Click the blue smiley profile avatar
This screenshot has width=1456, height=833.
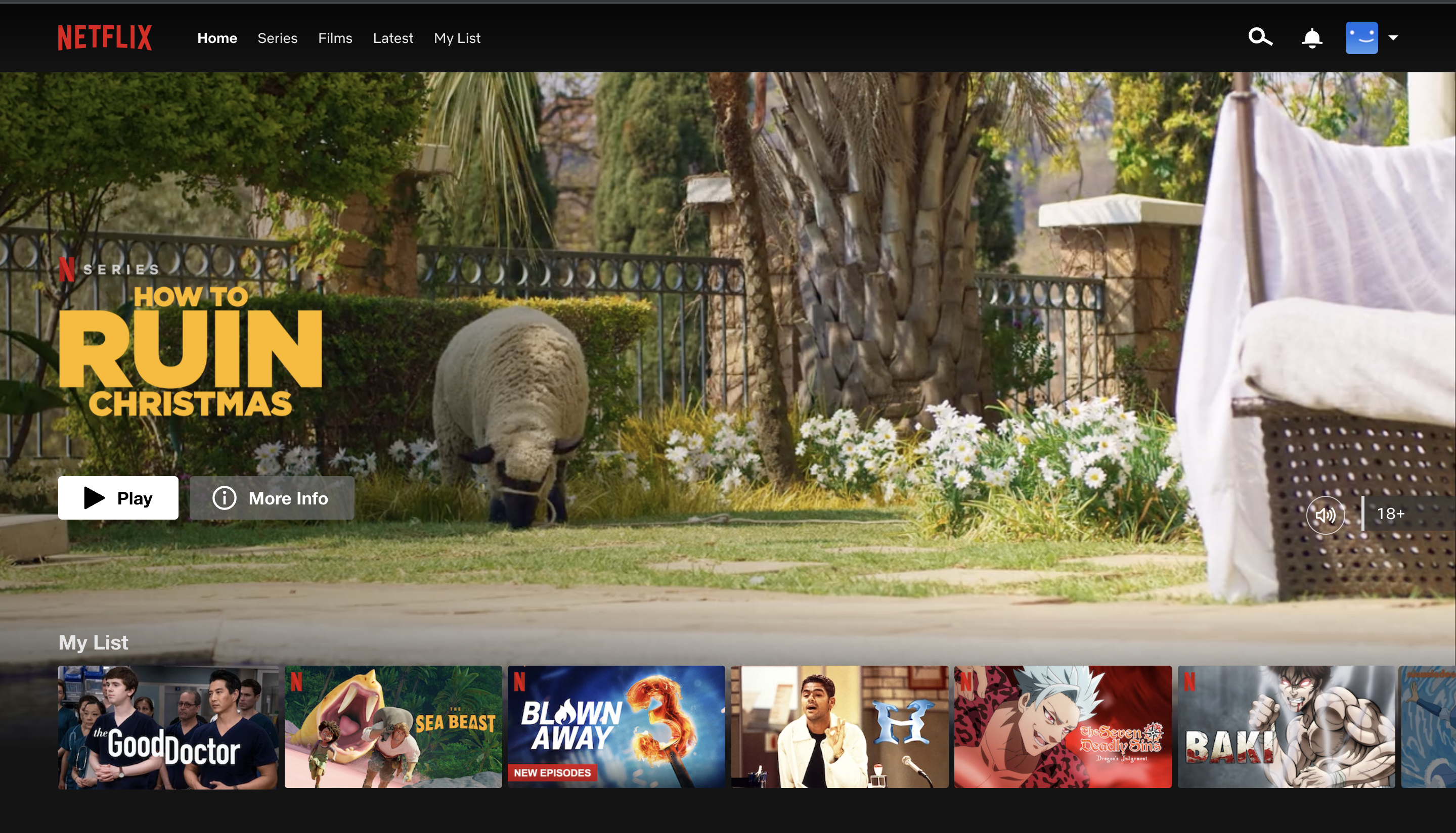[1361, 38]
